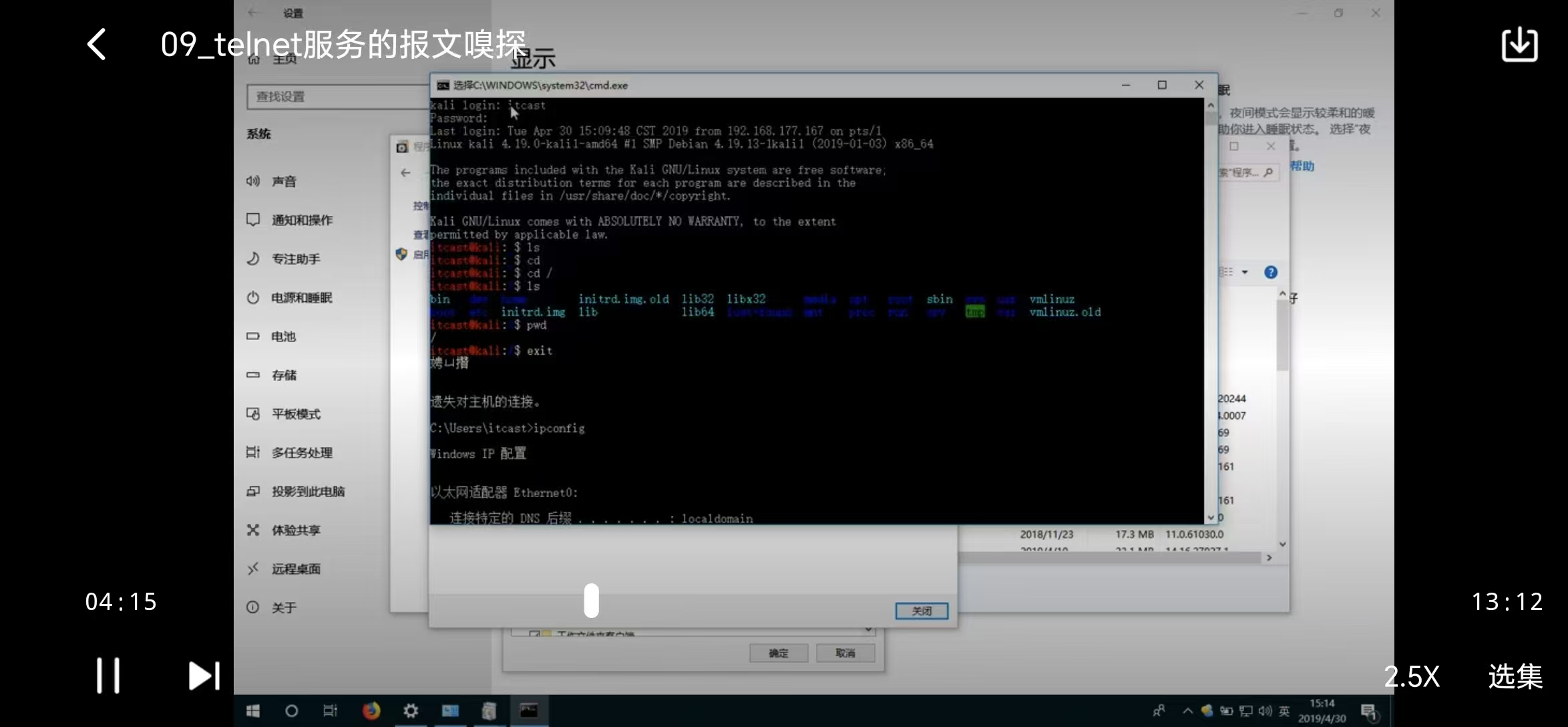The image size is (1568, 727).
Task: Click the Settings window back arrow
Action: [252, 13]
